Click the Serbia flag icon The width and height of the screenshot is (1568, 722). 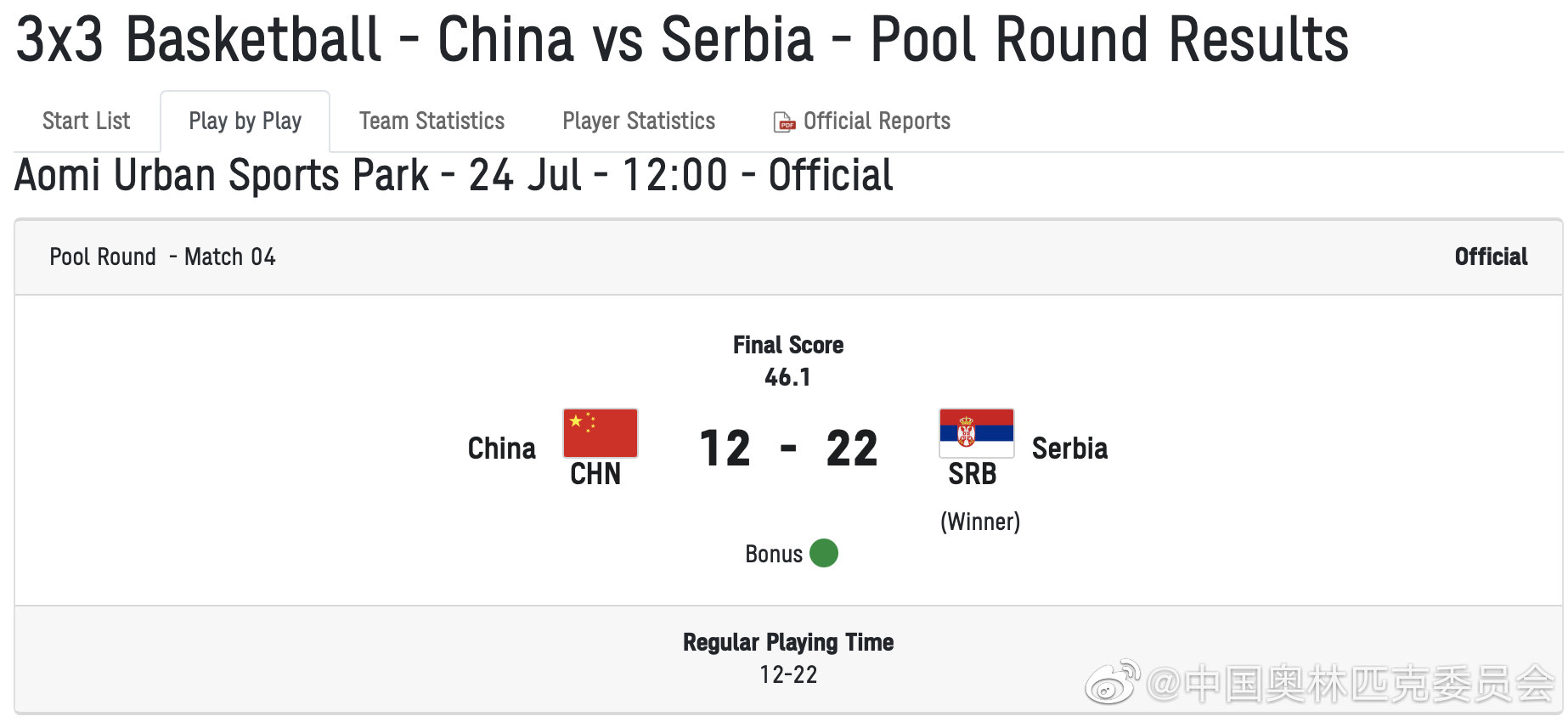(x=976, y=432)
